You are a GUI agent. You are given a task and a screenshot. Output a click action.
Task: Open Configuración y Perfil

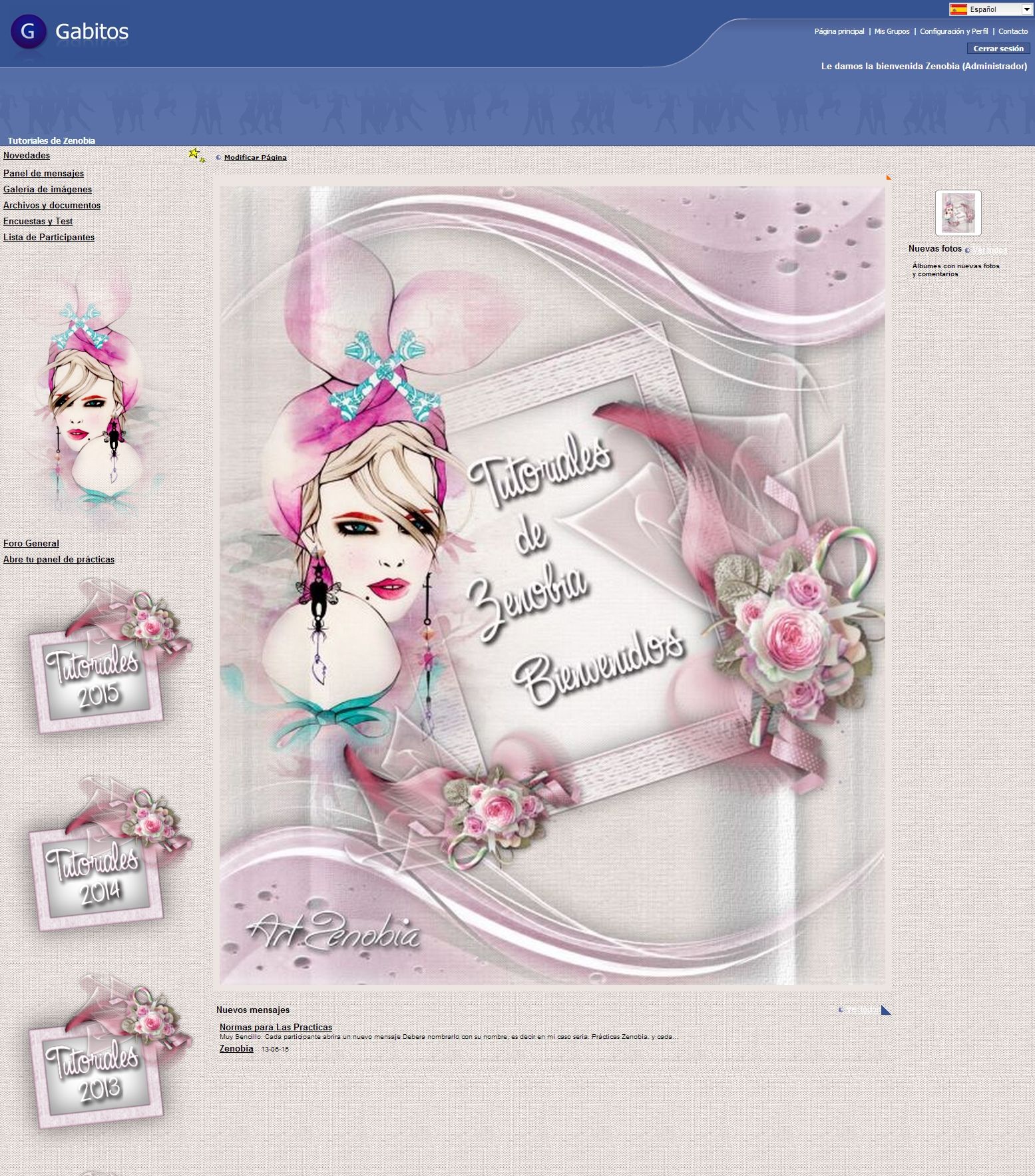tap(953, 31)
